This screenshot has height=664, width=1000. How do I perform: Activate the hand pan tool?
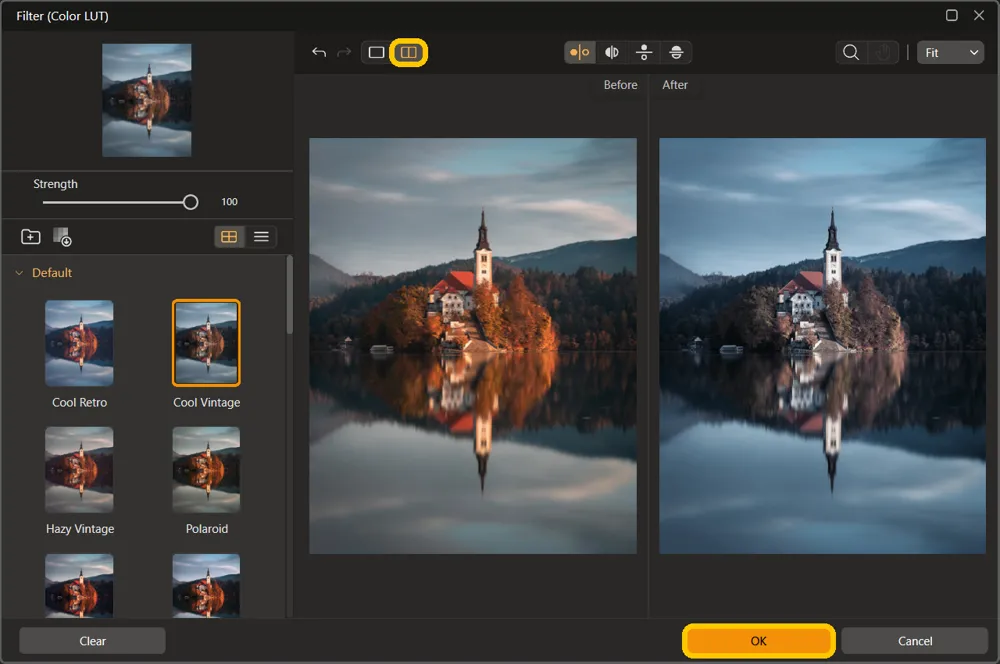tap(883, 52)
